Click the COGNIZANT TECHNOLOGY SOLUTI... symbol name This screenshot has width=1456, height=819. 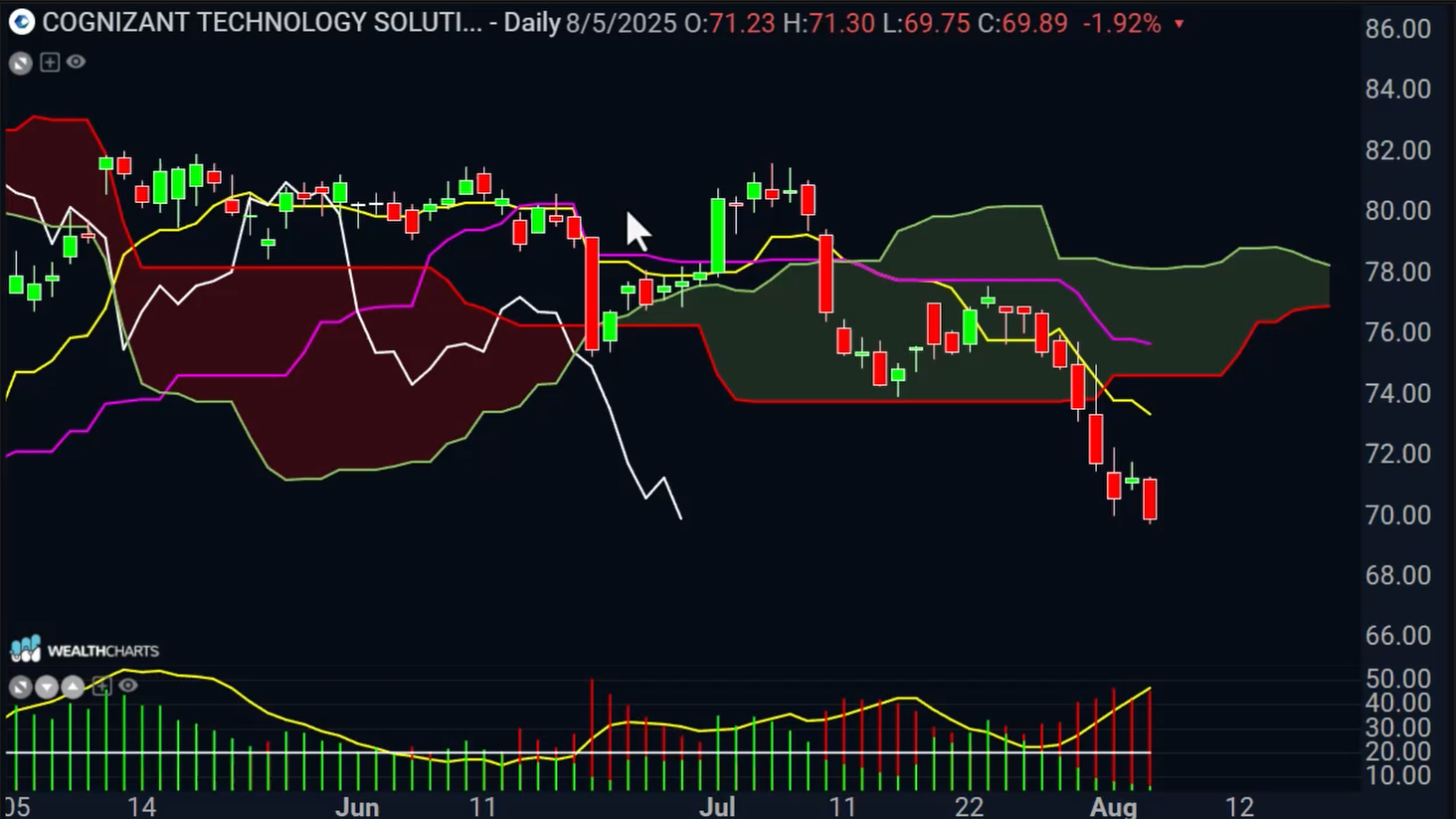tap(263, 23)
